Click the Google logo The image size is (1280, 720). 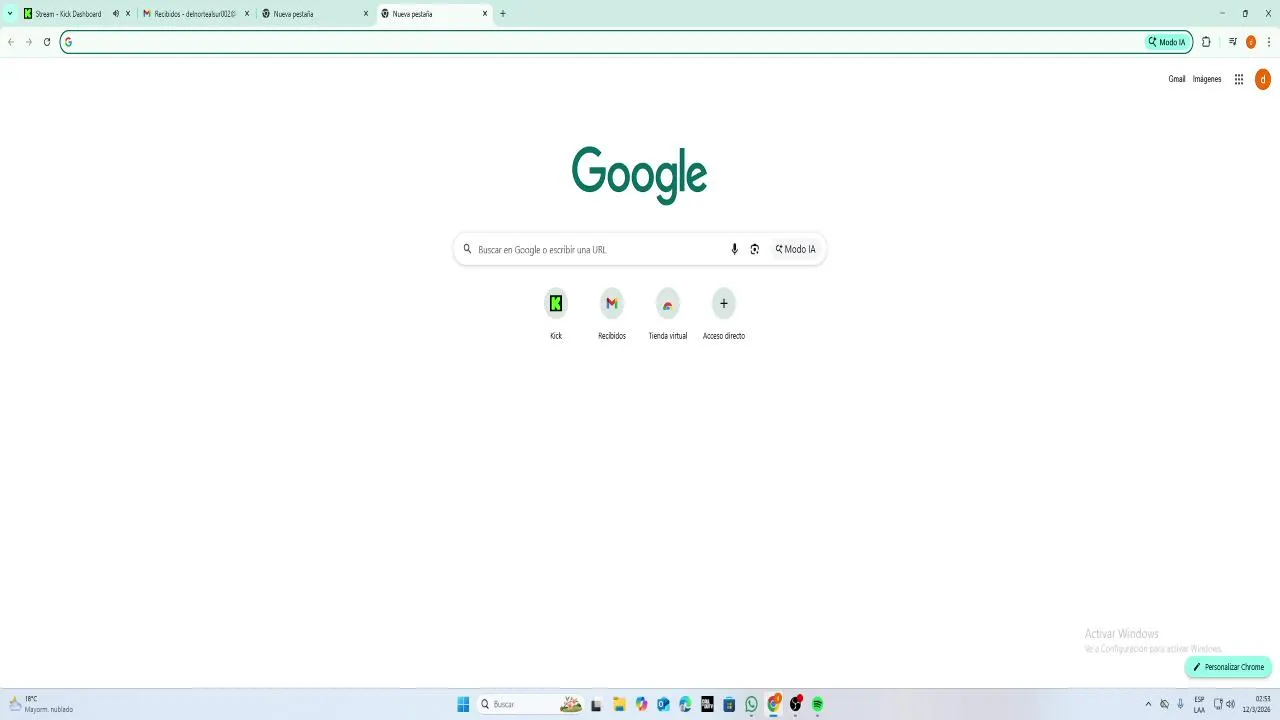click(640, 175)
